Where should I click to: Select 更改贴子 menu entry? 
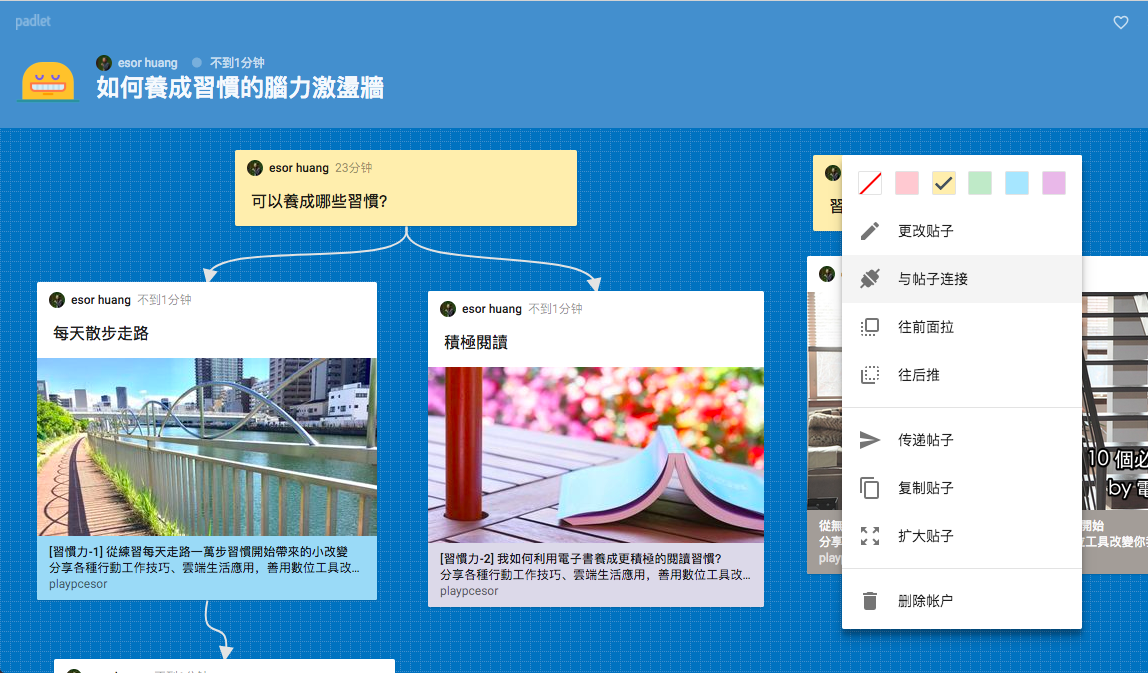click(x=961, y=231)
